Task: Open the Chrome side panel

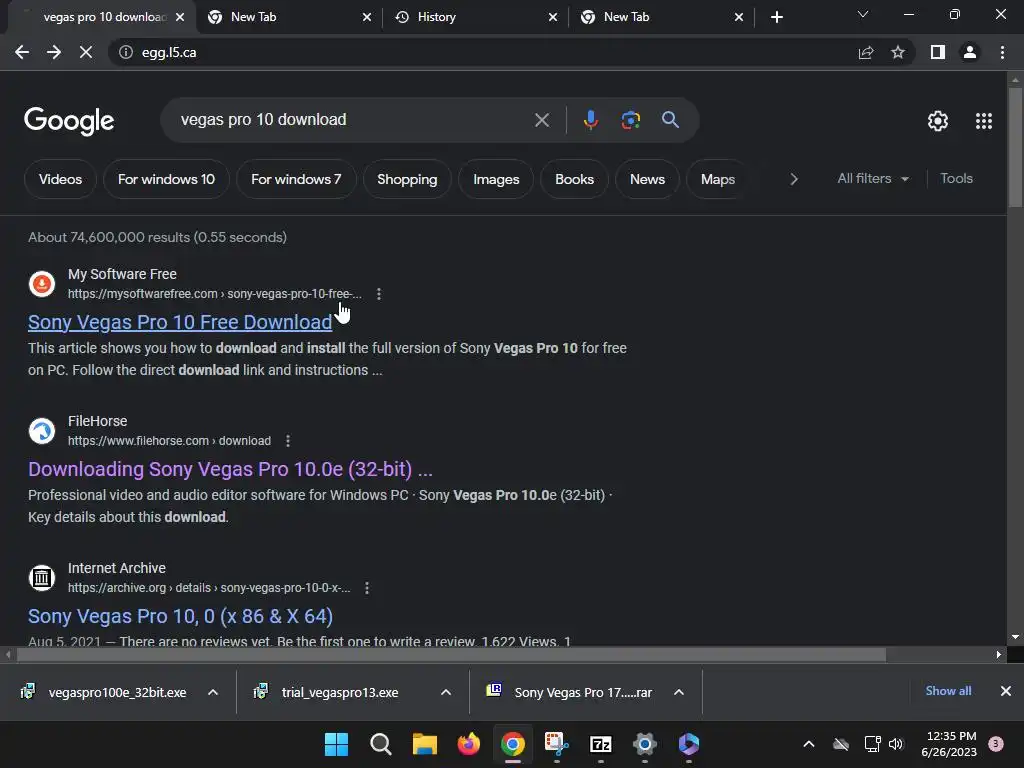Action: tap(938, 52)
